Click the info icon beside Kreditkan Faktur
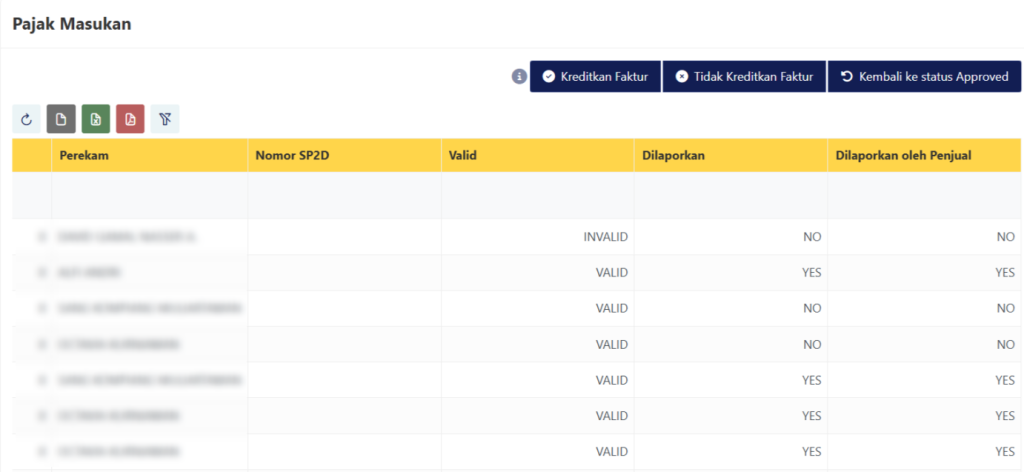Screen dimensions: 1024x472 (518, 77)
